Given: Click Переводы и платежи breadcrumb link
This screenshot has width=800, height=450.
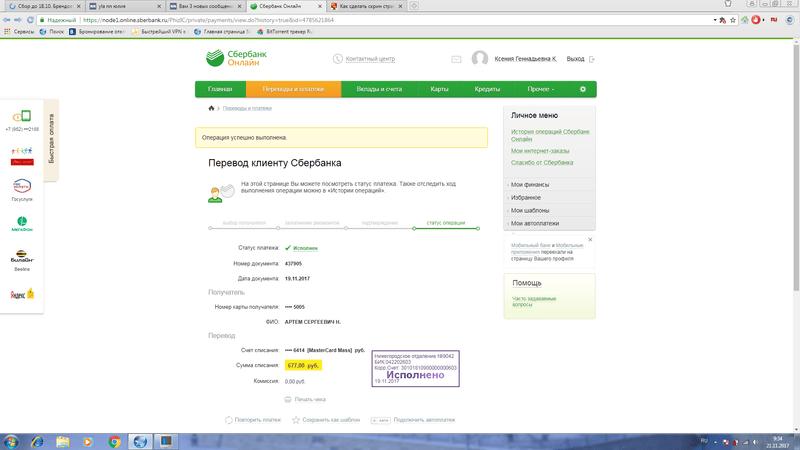Looking at the screenshot, I should pyautogui.click(x=247, y=108).
